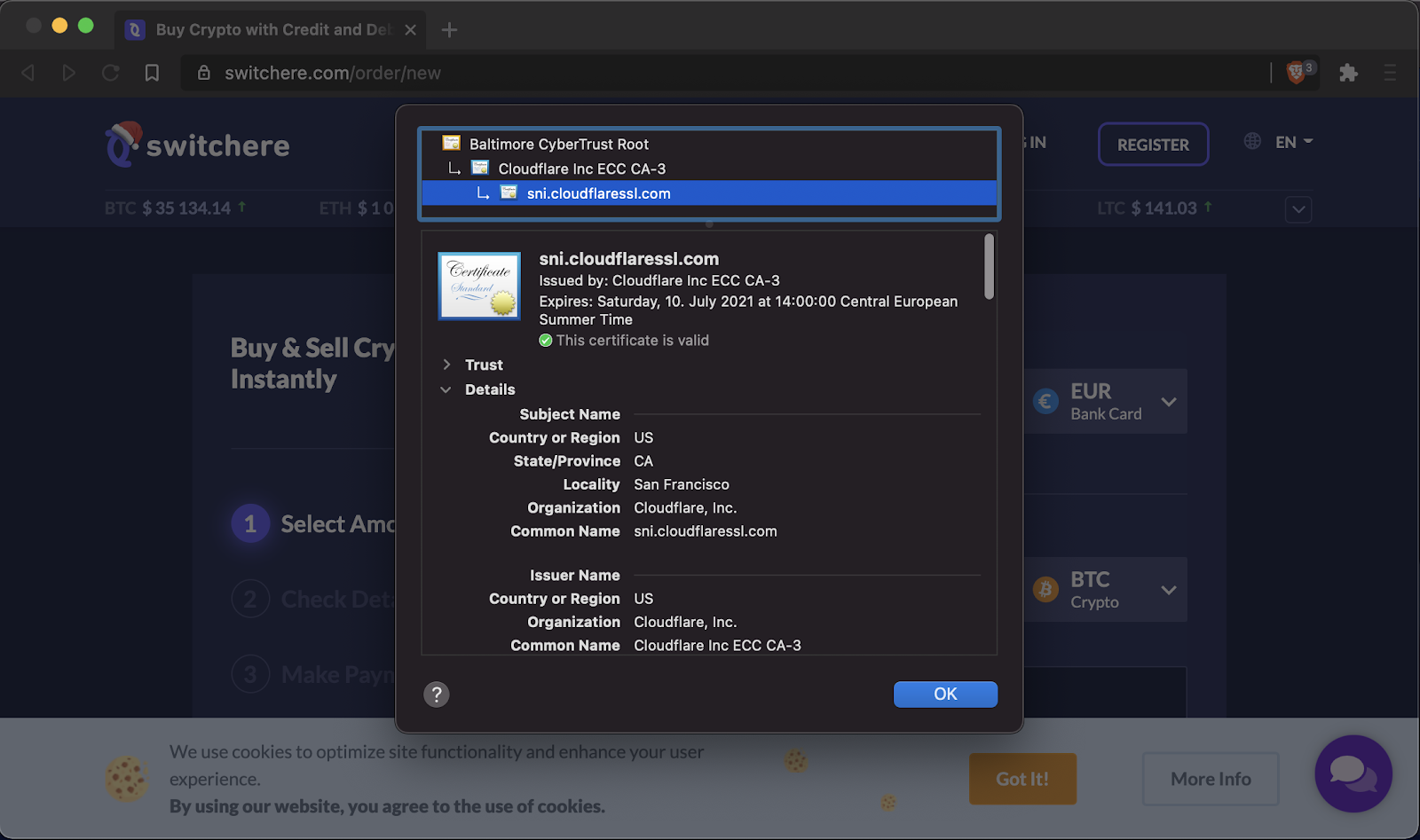Click the Bitcoin currency icon
Viewport: 1420px width, 840px height.
[x=1045, y=590]
